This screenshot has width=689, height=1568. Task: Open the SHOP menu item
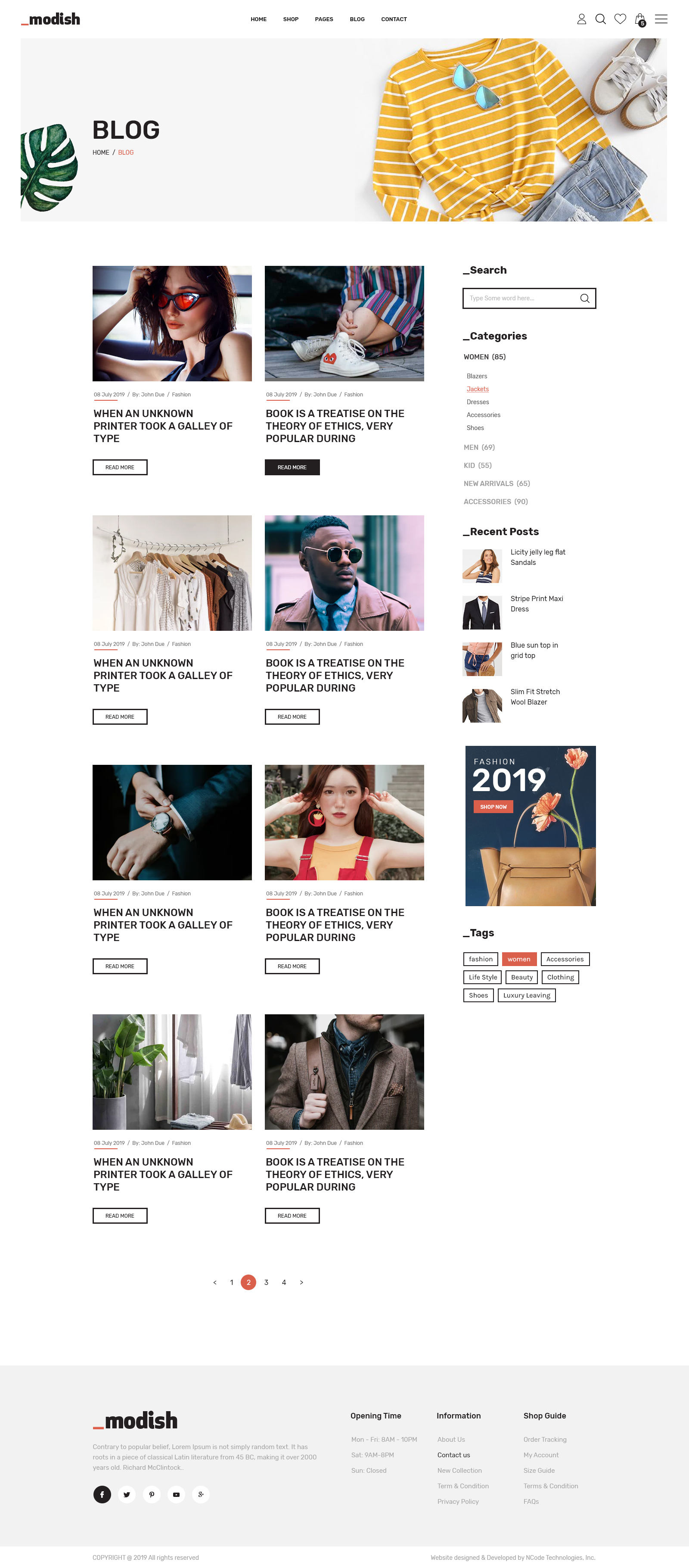[x=291, y=19]
